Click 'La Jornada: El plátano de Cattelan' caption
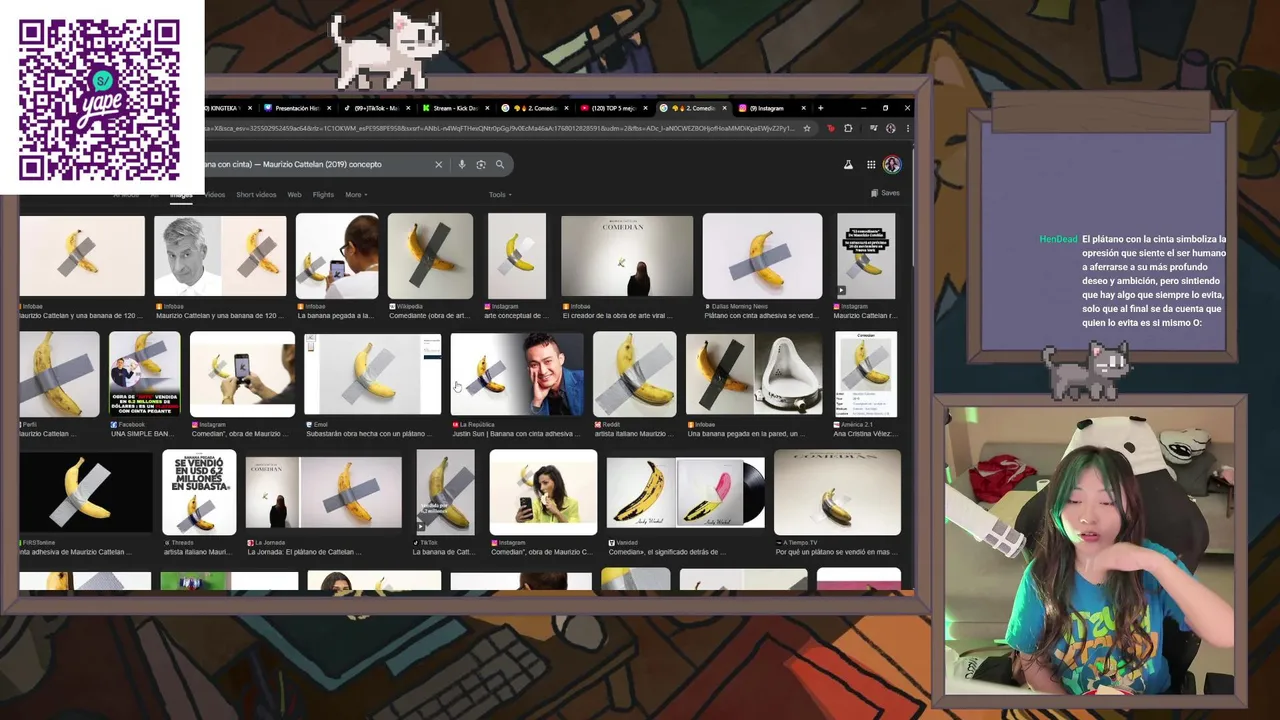 [x=304, y=552]
